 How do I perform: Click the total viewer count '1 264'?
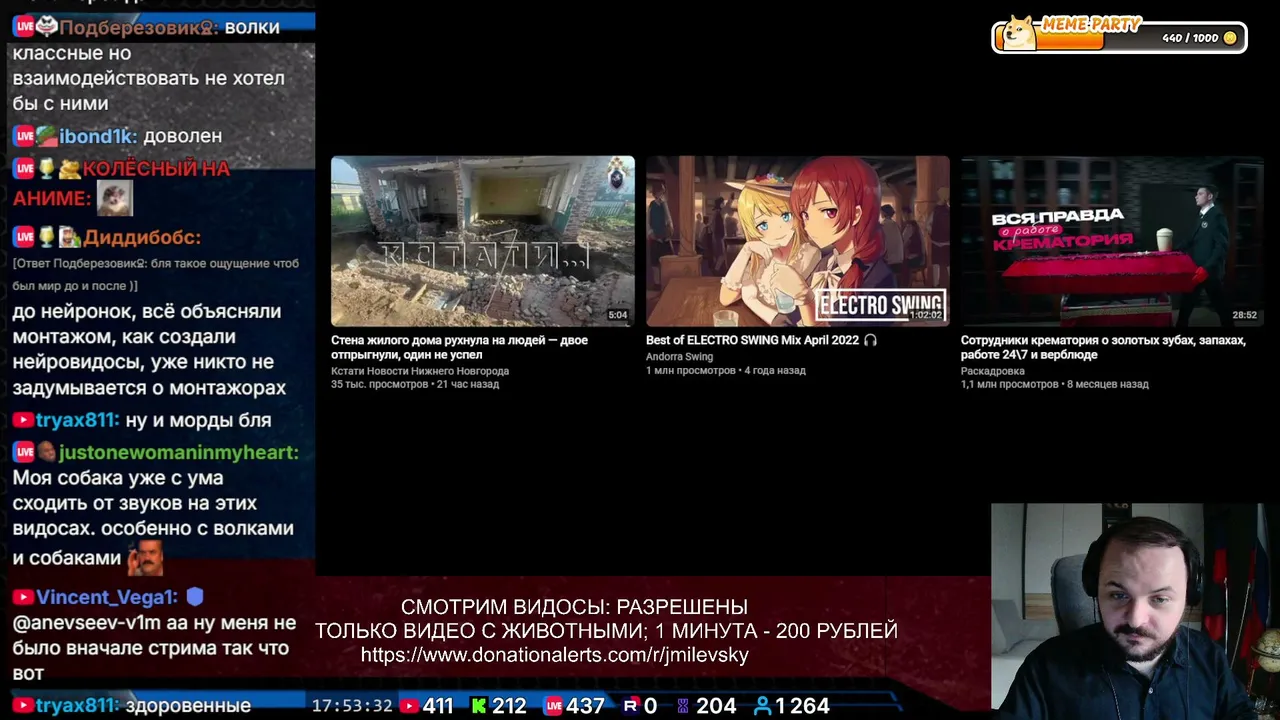(802, 706)
